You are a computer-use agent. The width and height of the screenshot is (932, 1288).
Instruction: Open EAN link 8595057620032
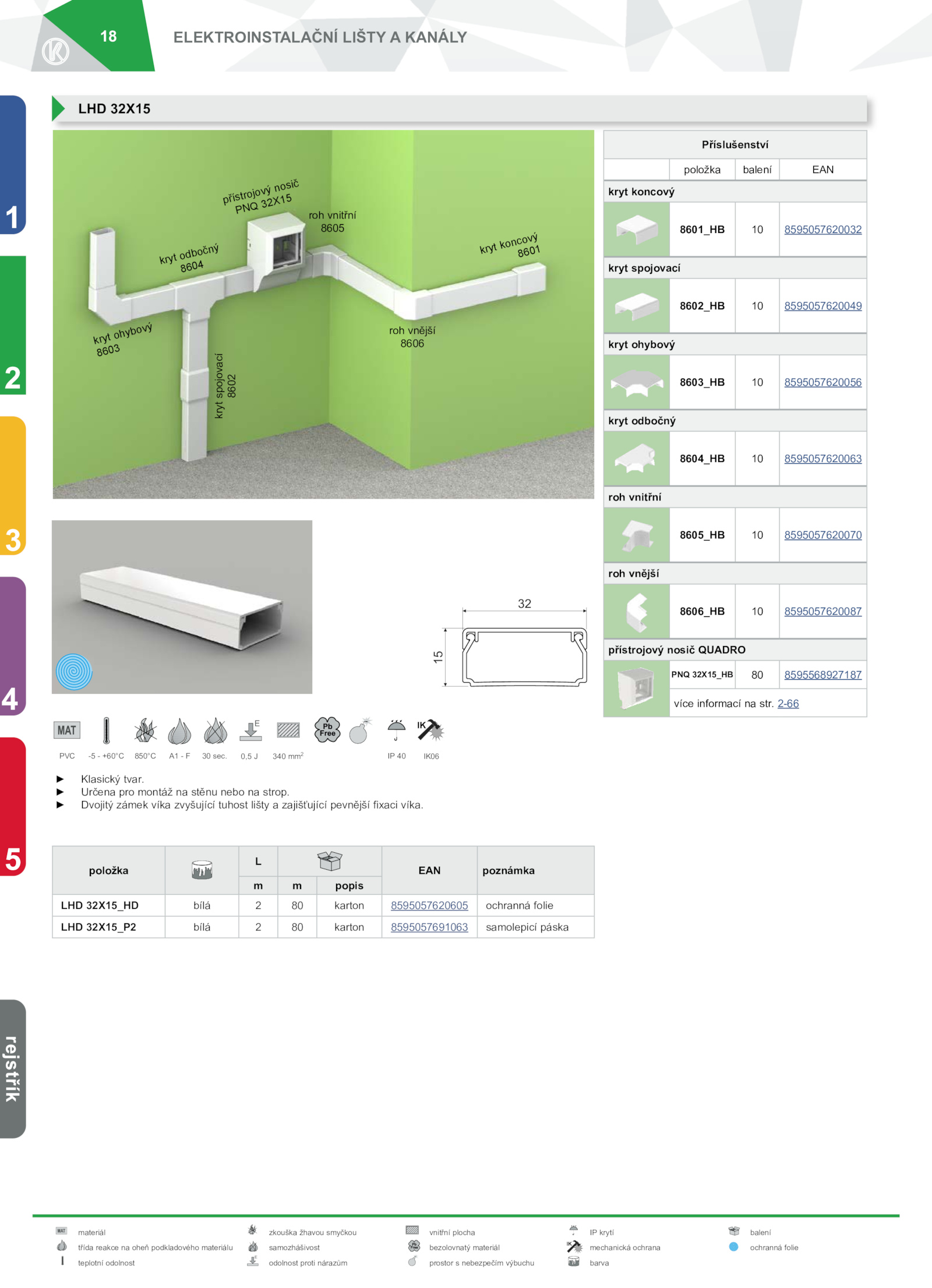pos(822,230)
